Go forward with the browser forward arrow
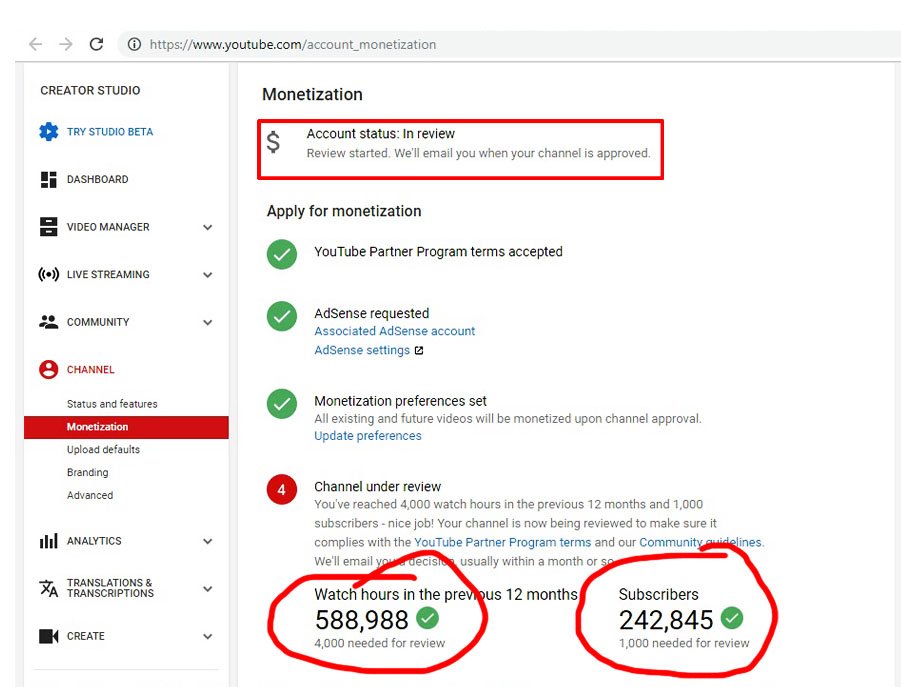 click(x=66, y=44)
